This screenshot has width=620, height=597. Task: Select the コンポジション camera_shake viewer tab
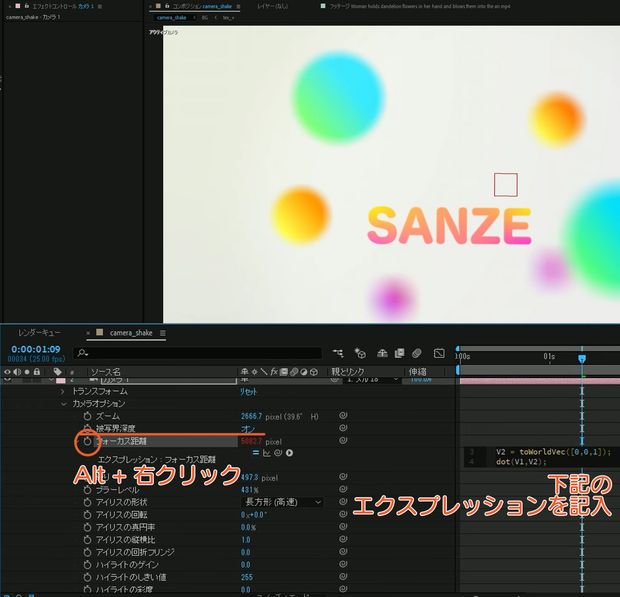pyautogui.click(x=202, y=6)
